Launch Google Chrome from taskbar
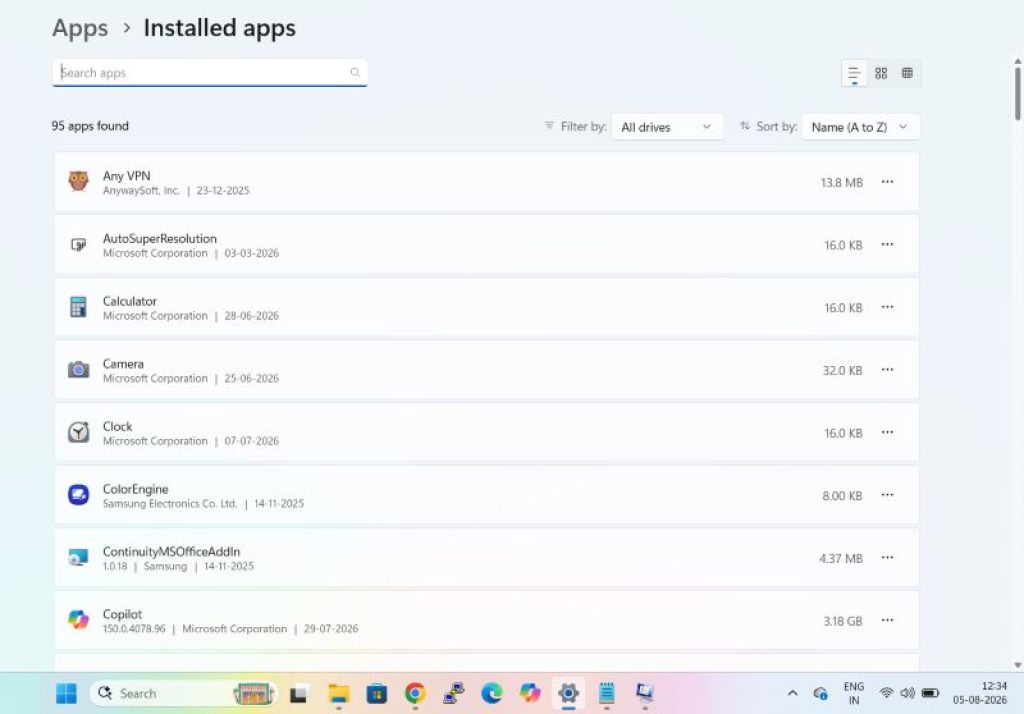1024x714 pixels. coord(415,694)
